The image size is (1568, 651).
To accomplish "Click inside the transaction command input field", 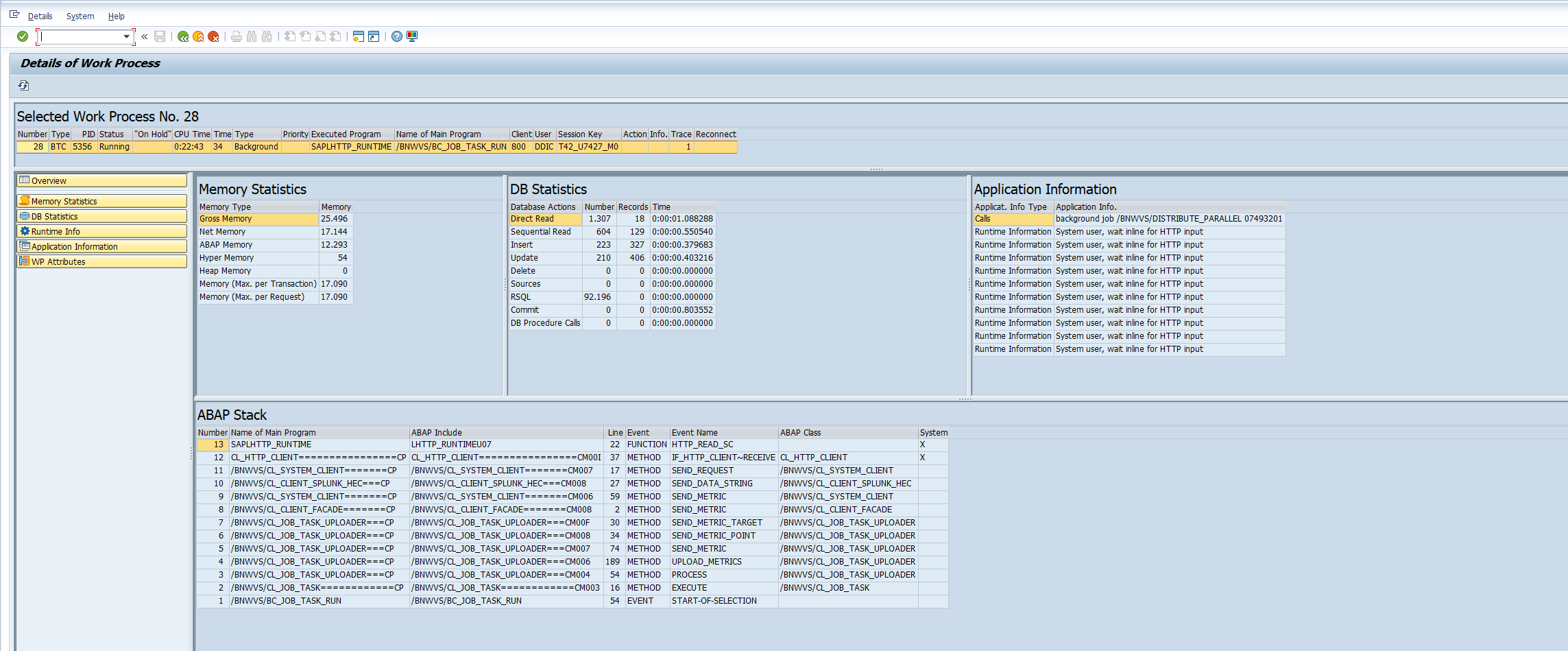I will (79, 36).
